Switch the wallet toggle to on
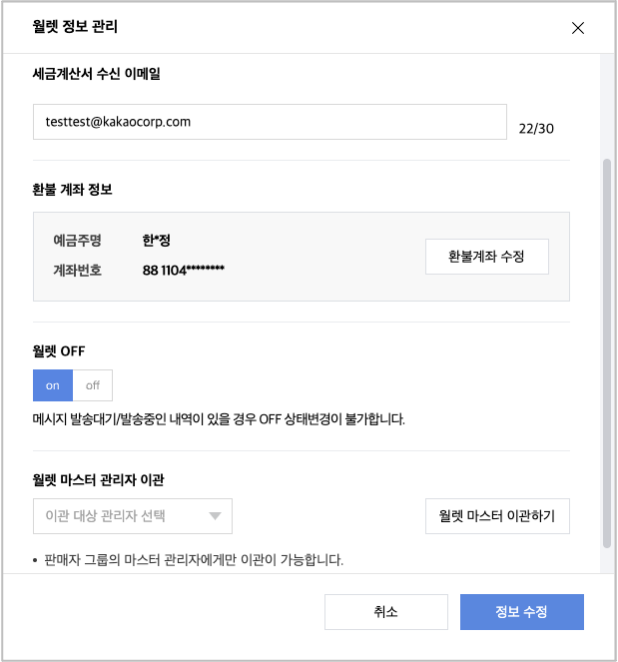This screenshot has width=618, height=662. [53, 385]
